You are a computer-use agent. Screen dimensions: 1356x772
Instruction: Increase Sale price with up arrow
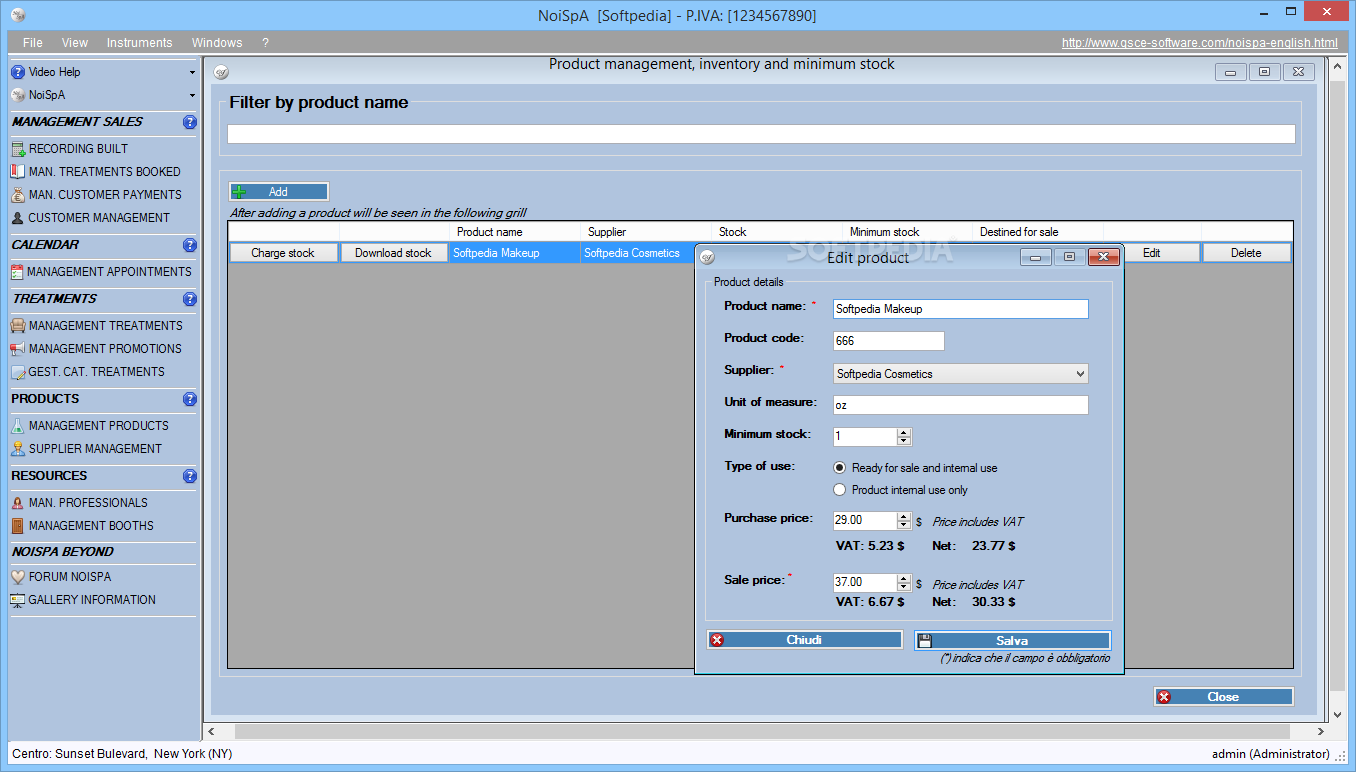904,579
